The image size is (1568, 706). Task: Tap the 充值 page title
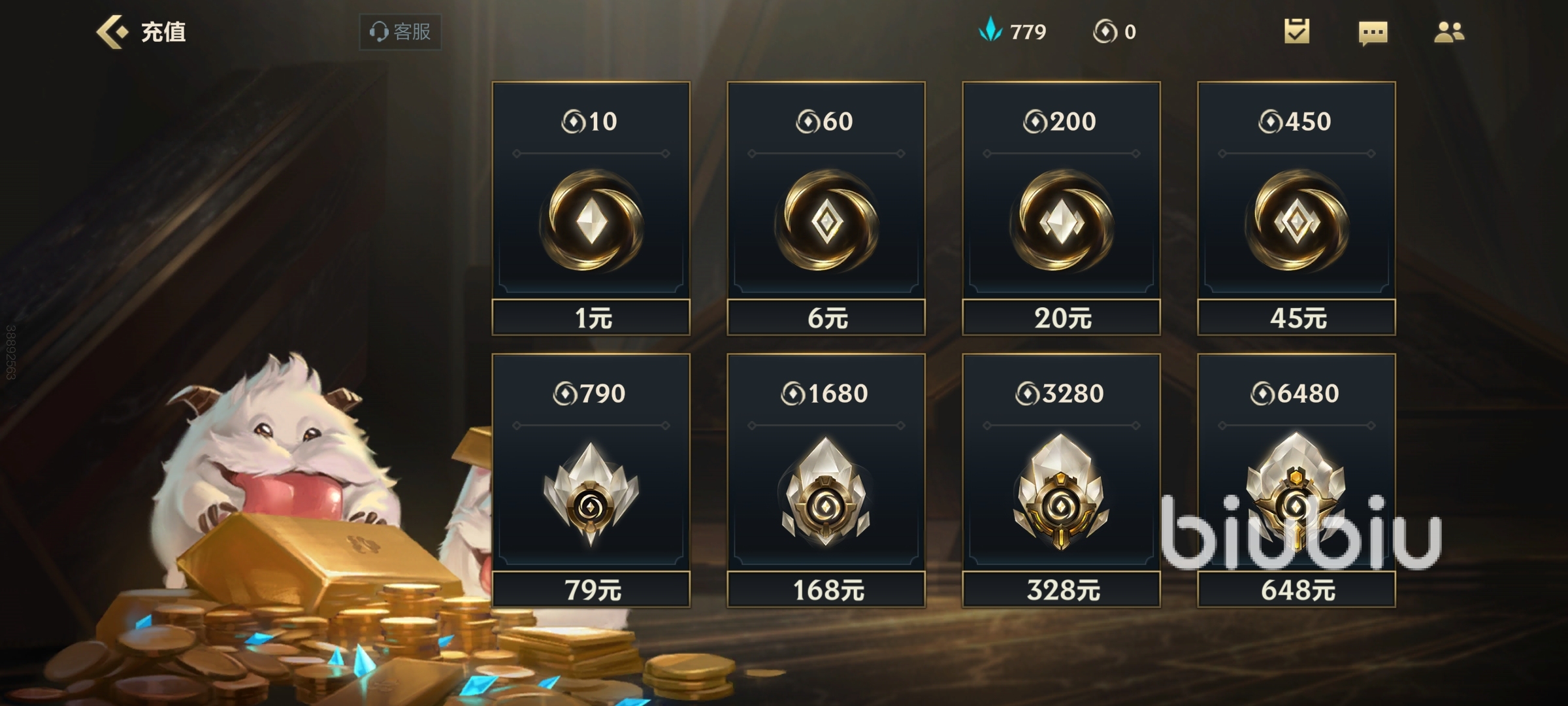coord(163,31)
